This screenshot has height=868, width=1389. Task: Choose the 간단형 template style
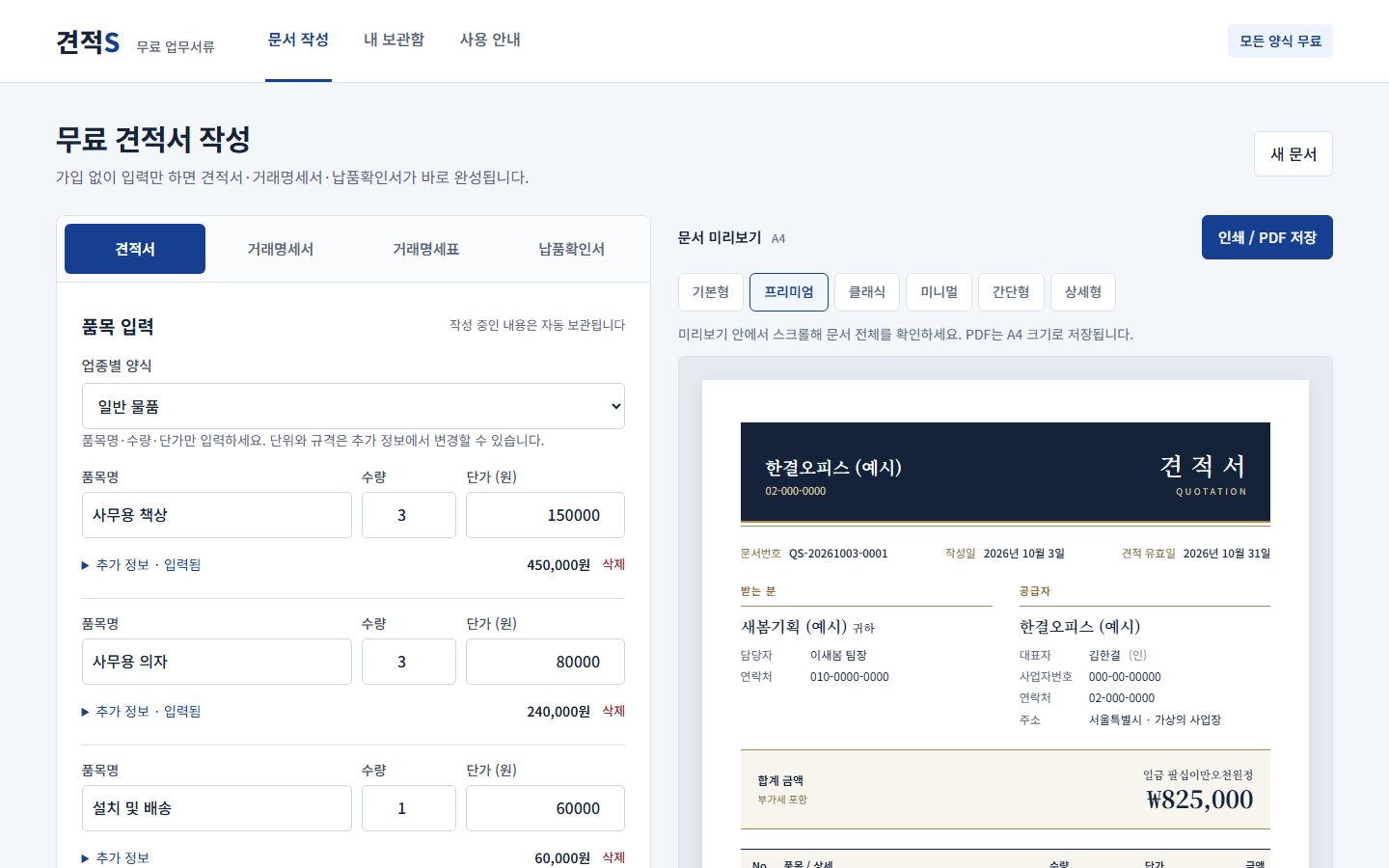1011,292
